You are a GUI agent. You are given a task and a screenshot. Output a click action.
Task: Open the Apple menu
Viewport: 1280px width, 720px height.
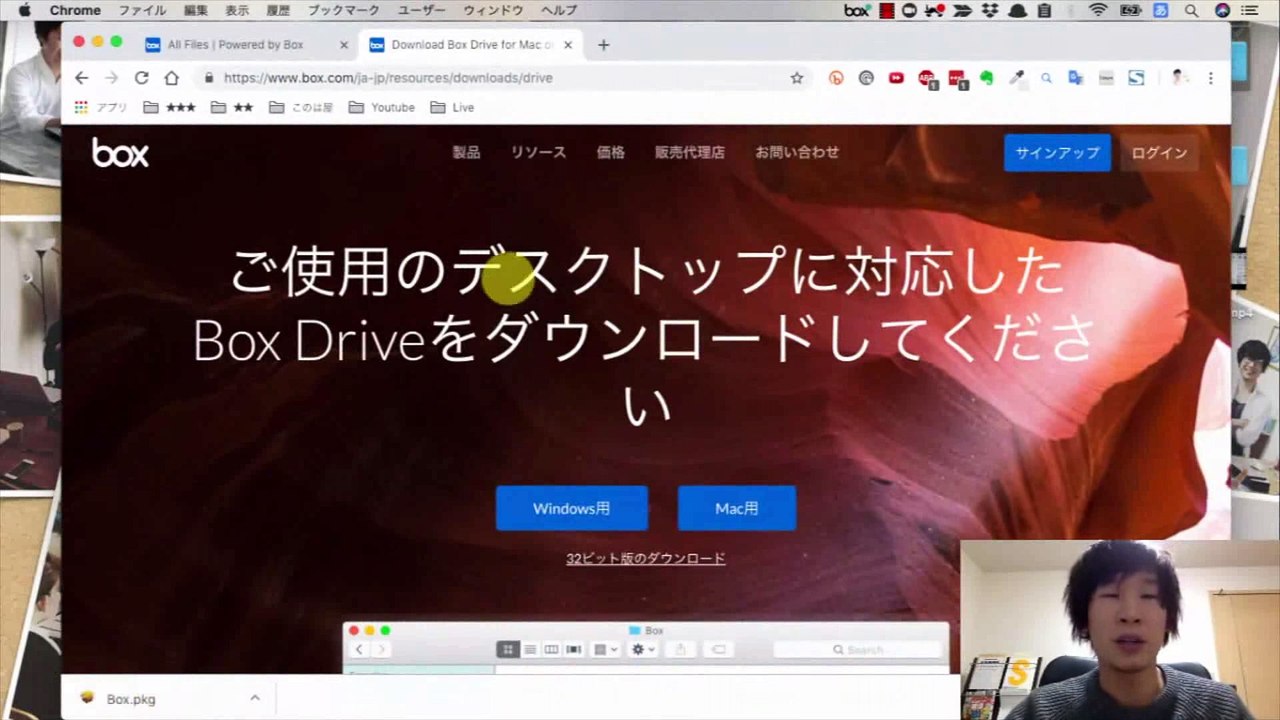[25, 10]
